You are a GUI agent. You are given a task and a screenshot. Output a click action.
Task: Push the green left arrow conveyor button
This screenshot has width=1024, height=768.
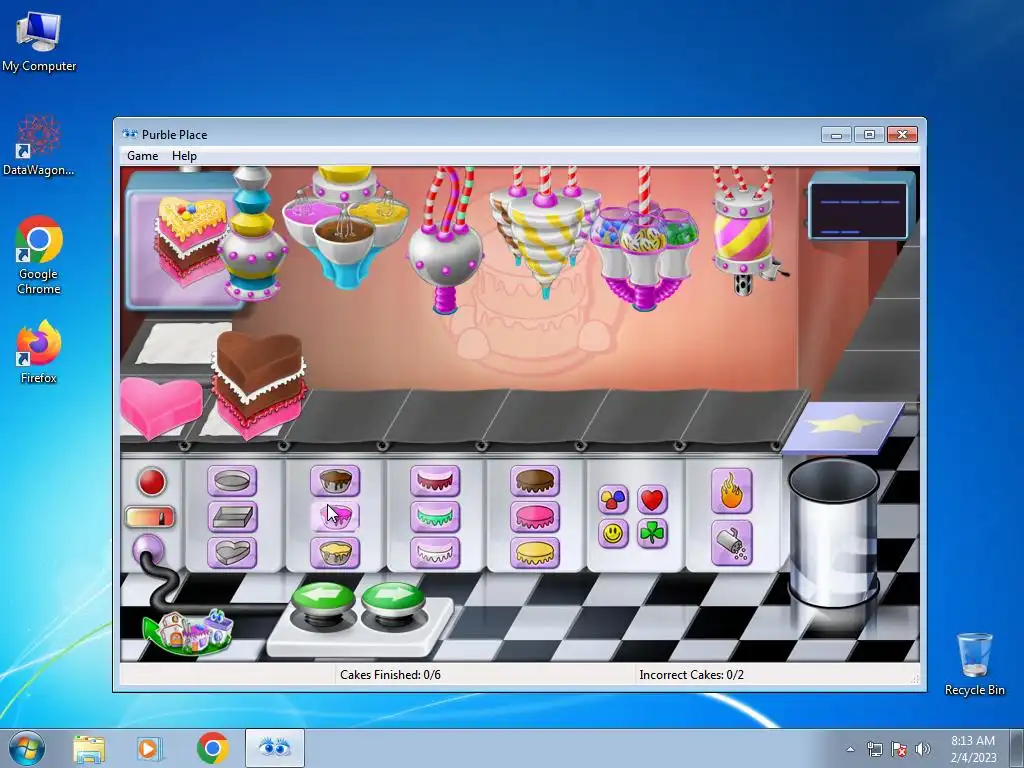pyautogui.click(x=324, y=599)
